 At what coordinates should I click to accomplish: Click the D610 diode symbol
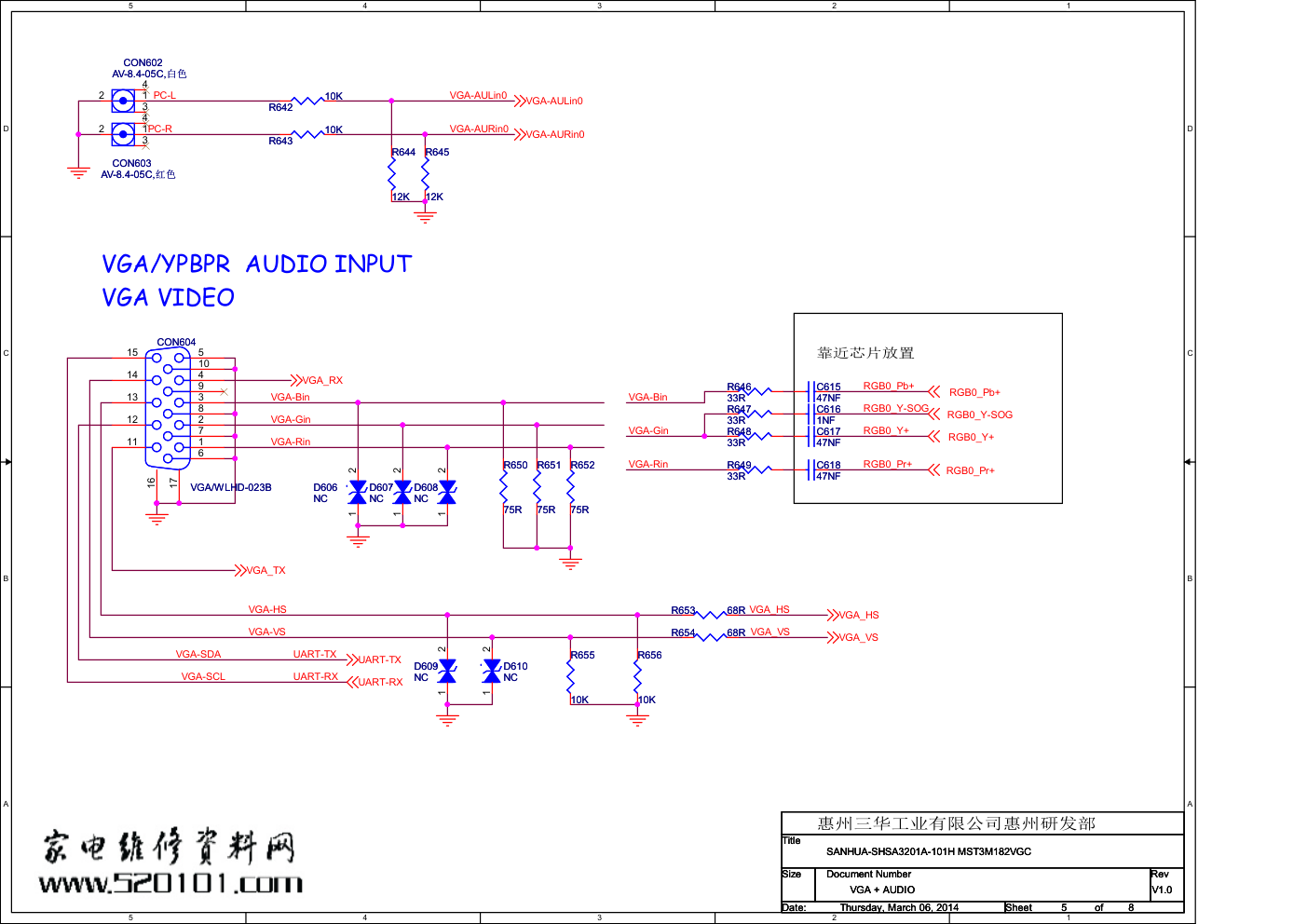492,672
